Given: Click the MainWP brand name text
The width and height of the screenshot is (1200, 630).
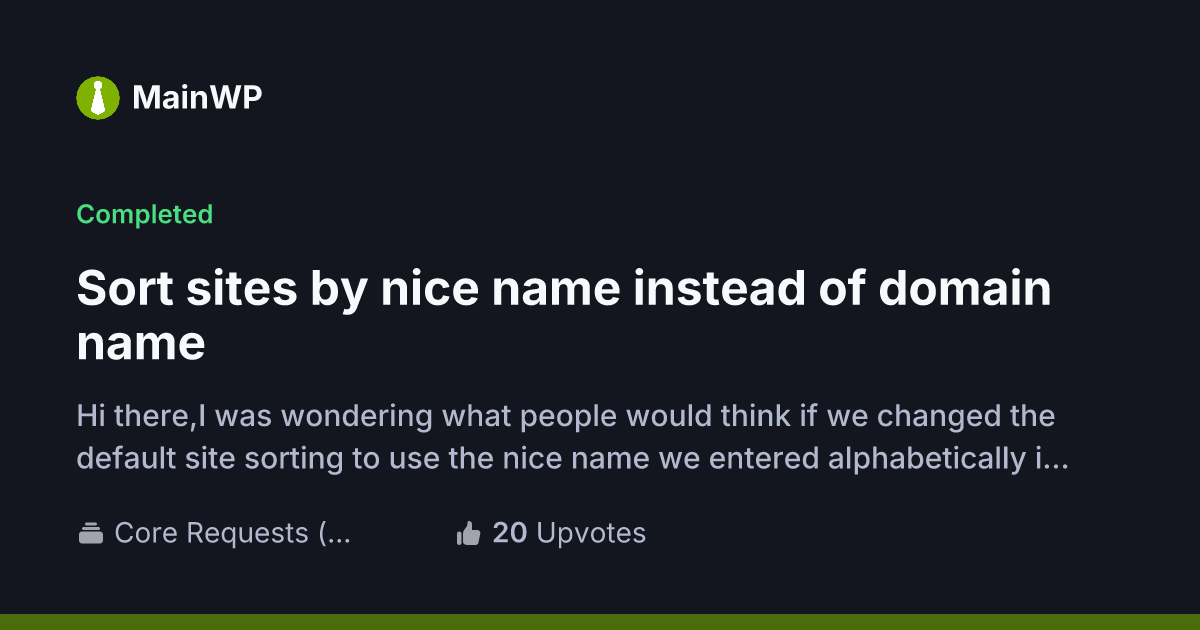Looking at the screenshot, I should tap(197, 98).
